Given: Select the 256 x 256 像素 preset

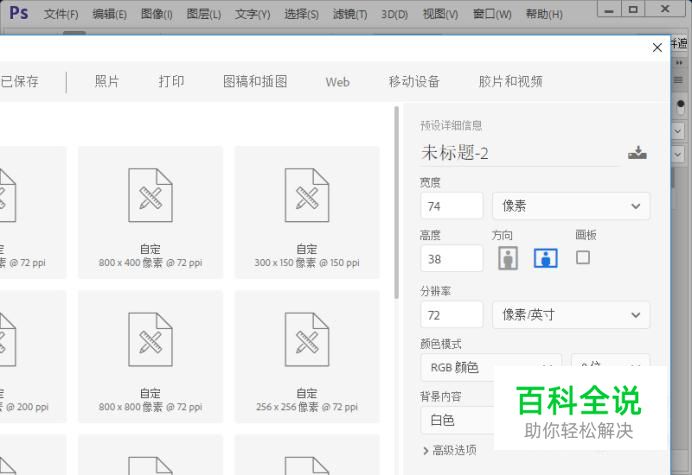Looking at the screenshot, I should [307, 357].
